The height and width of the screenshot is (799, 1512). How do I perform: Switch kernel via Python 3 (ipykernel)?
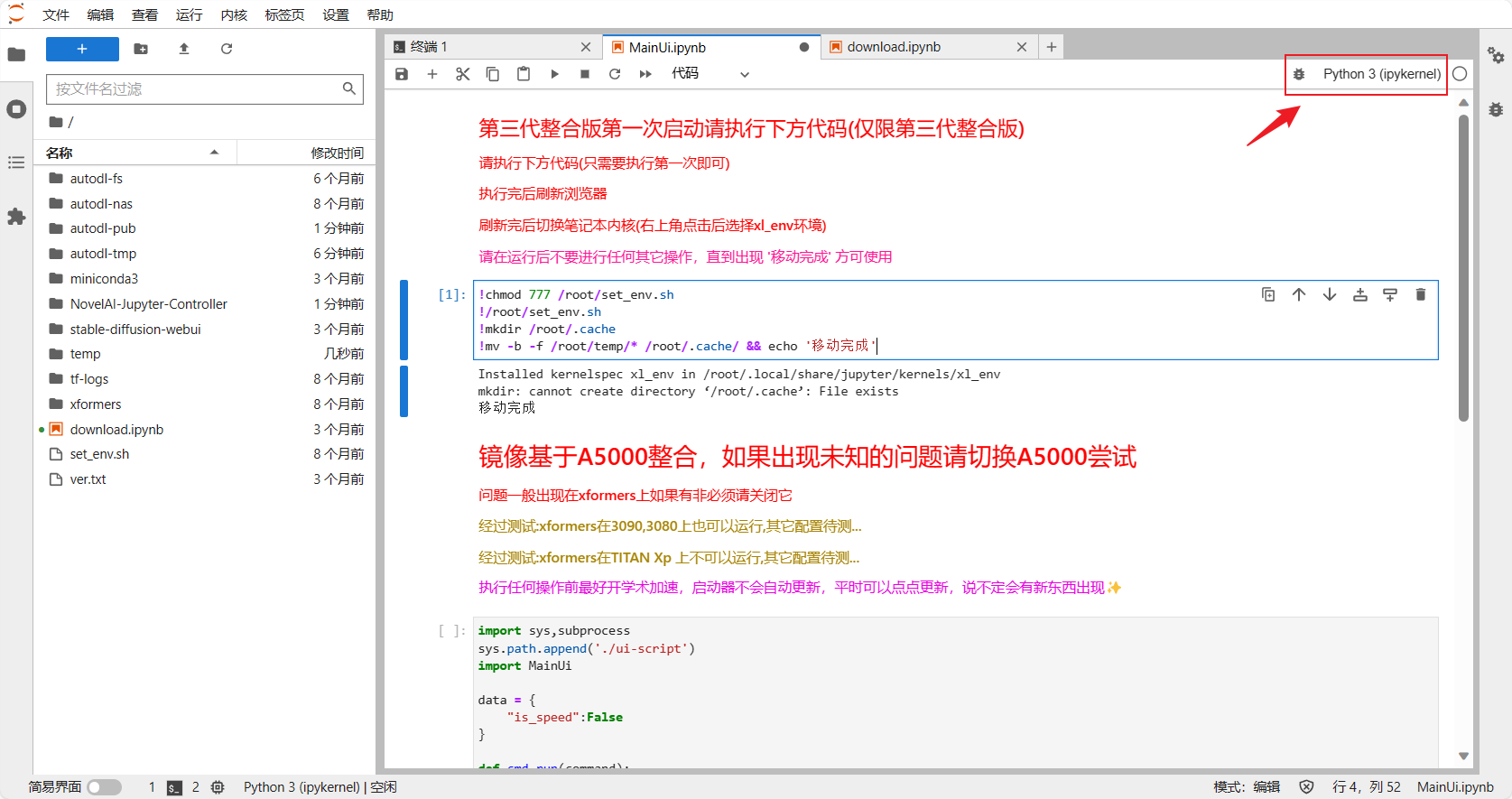tap(1381, 74)
